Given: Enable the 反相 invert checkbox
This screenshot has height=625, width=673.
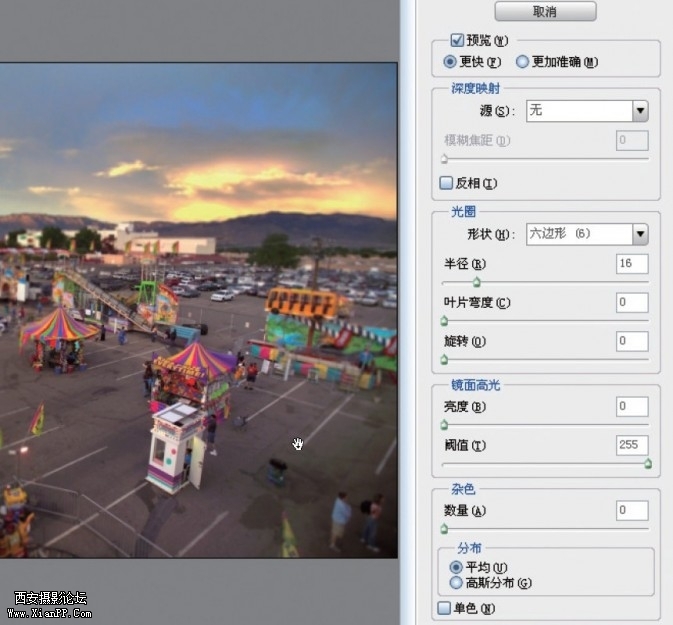Looking at the screenshot, I should pyautogui.click(x=446, y=183).
